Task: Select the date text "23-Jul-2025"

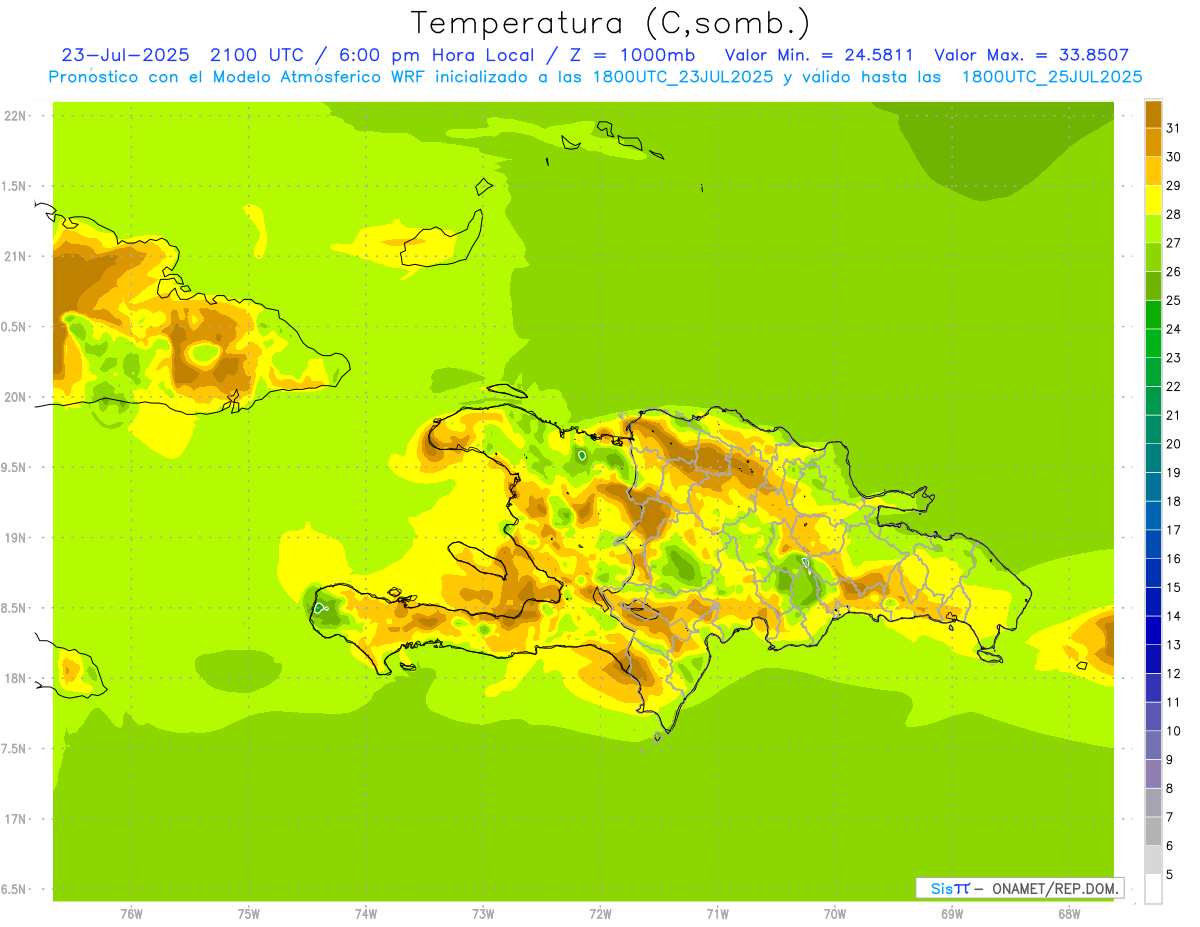Action: [x=125, y=55]
